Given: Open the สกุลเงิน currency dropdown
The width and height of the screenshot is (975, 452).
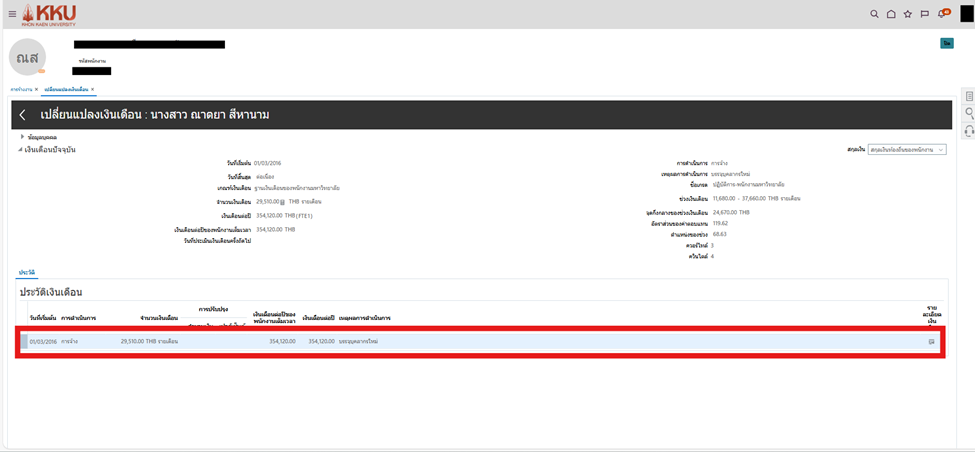Looking at the screenshot, I should 906,149.
